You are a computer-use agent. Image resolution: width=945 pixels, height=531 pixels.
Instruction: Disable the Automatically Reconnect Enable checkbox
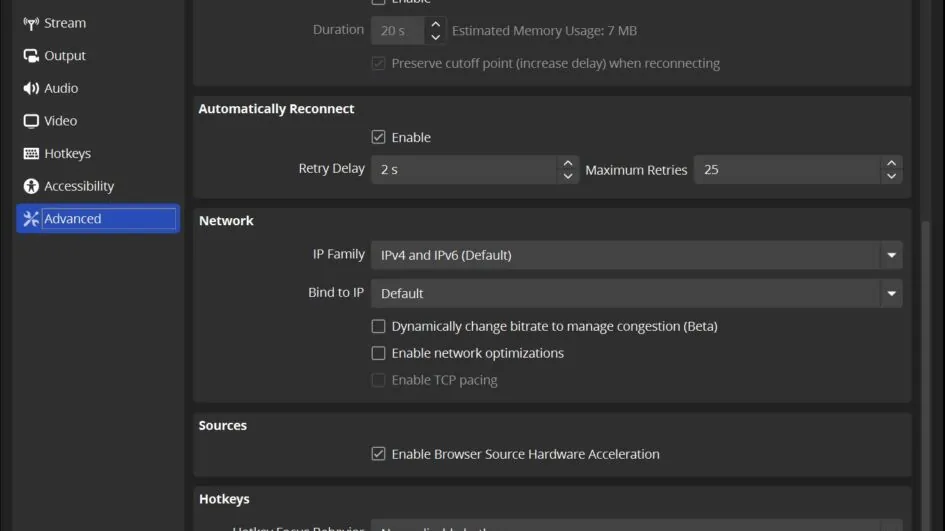click(x=378, y=137)
